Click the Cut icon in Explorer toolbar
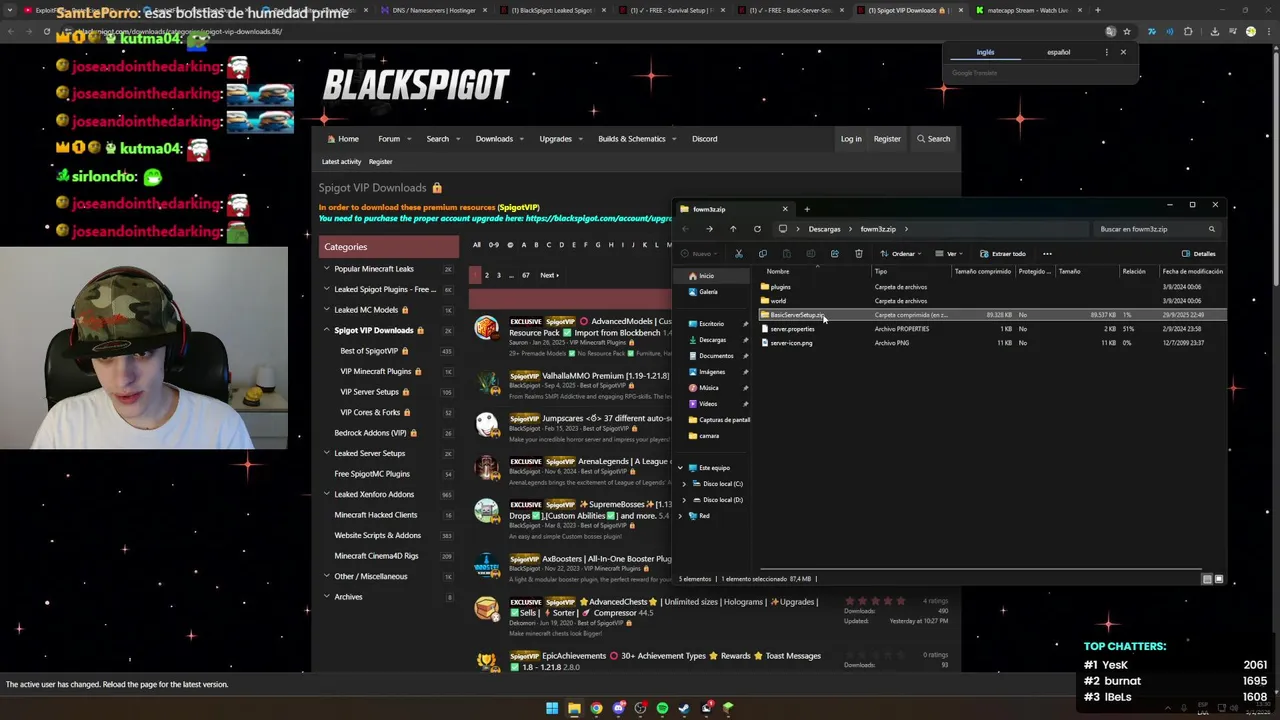This screenshot has width=1280, height=720. point(738,253)
